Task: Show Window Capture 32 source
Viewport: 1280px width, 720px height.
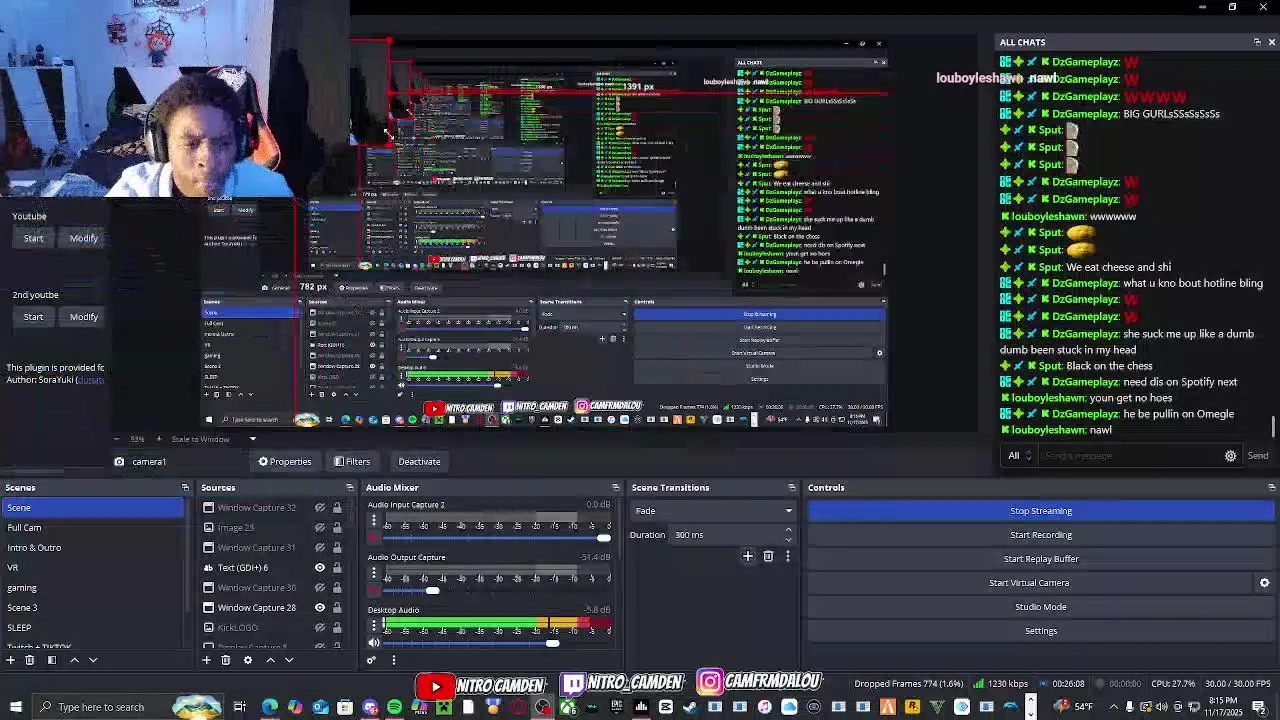Action: click(320, 508)
